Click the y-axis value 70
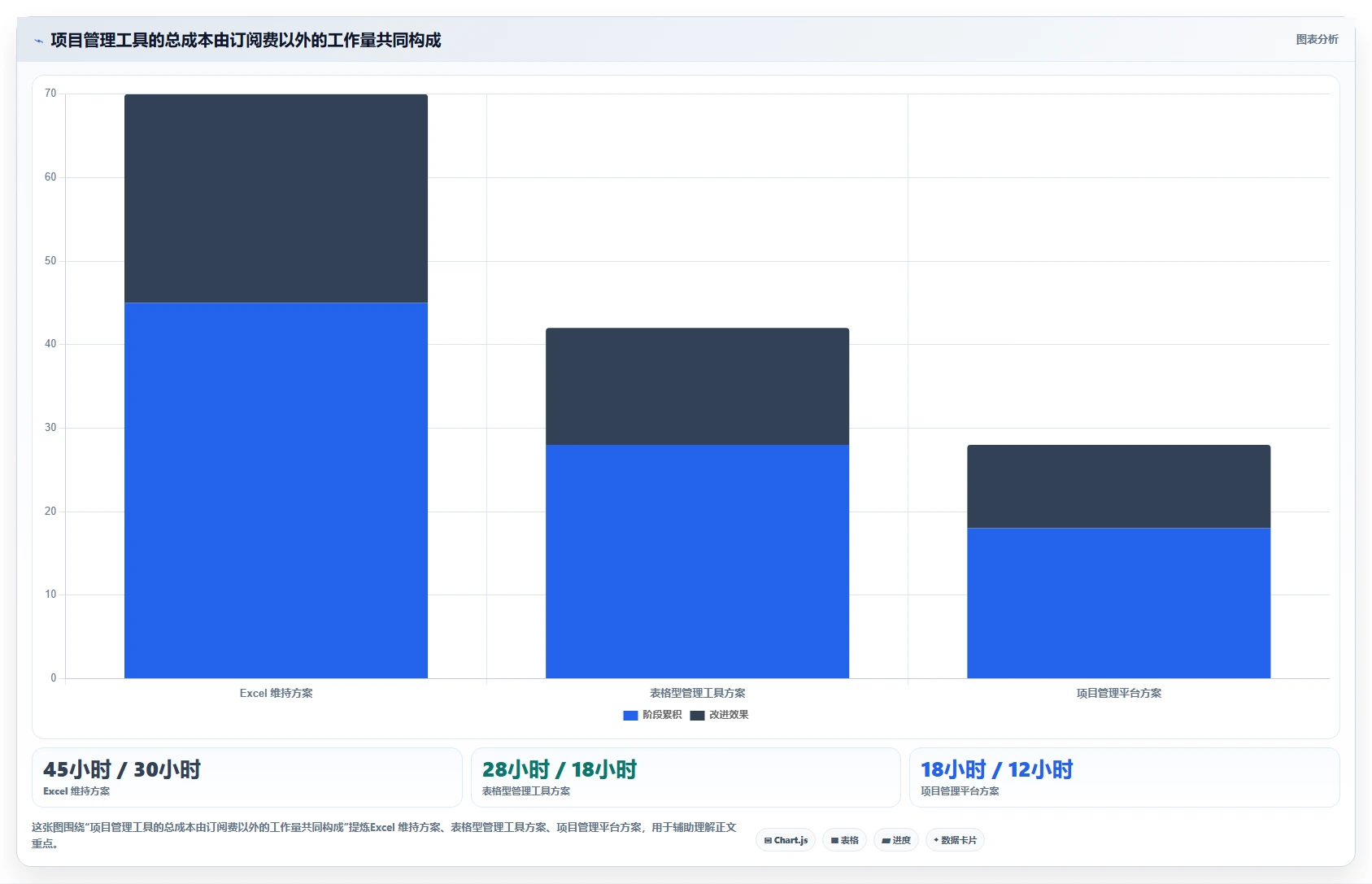Image resolution: width=1372 pixels, height=884 pixels. click(50, 94)
